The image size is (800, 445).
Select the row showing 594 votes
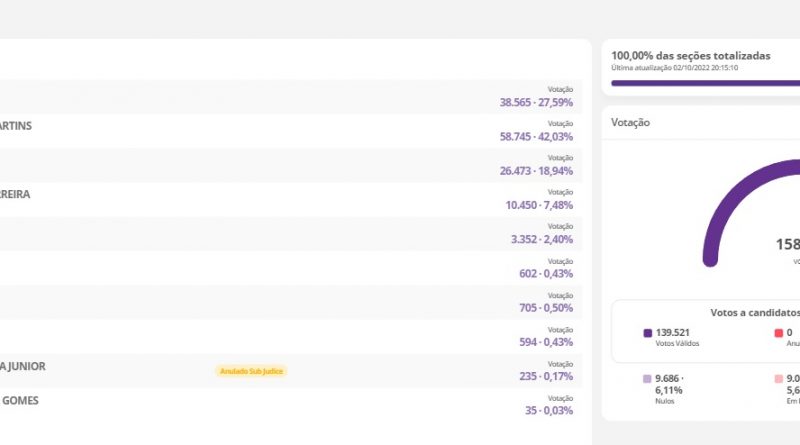click(x=290, y=336)
